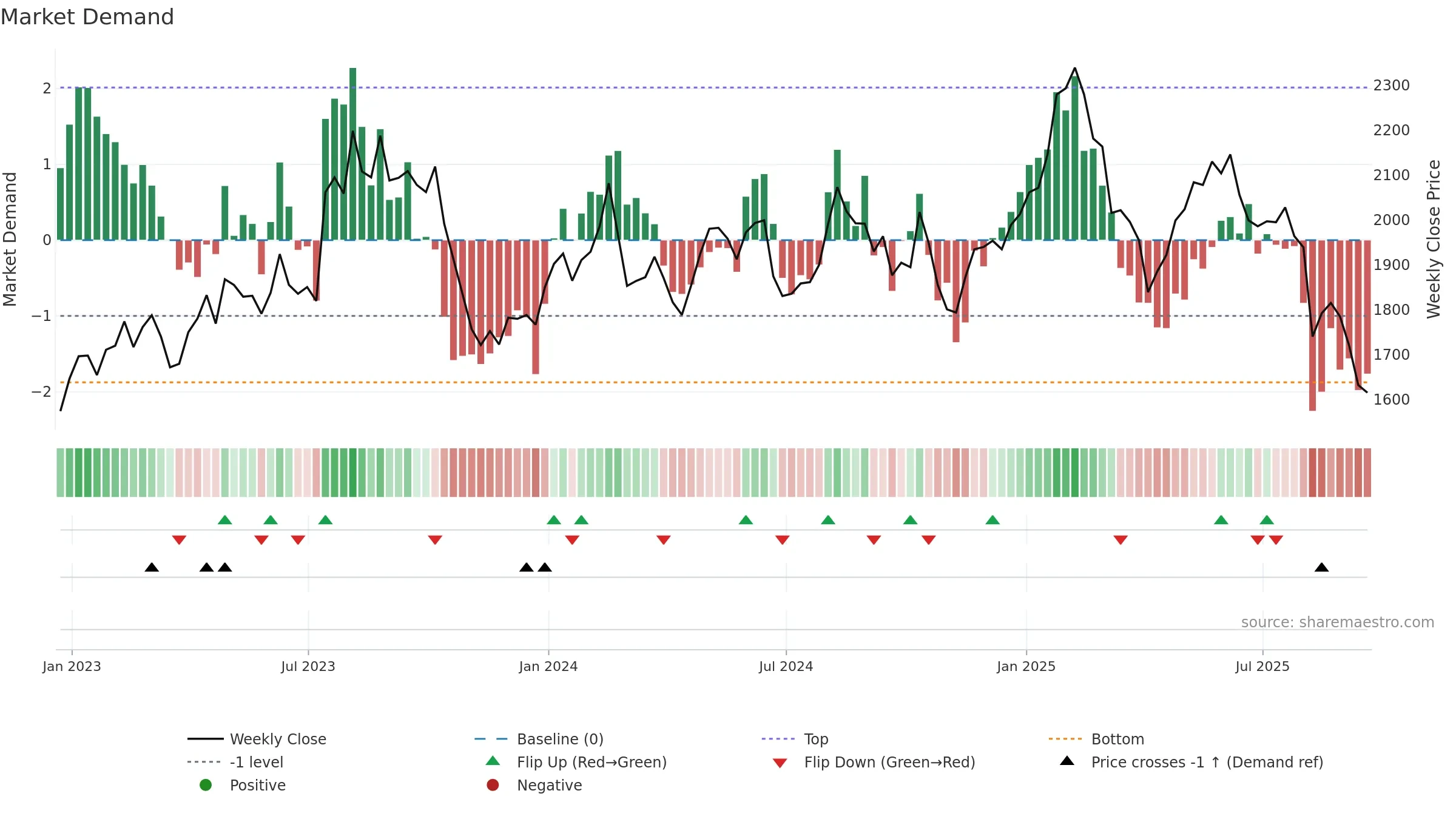
Task: Toggle the -1 level legend entry
Action: (235, 762)
